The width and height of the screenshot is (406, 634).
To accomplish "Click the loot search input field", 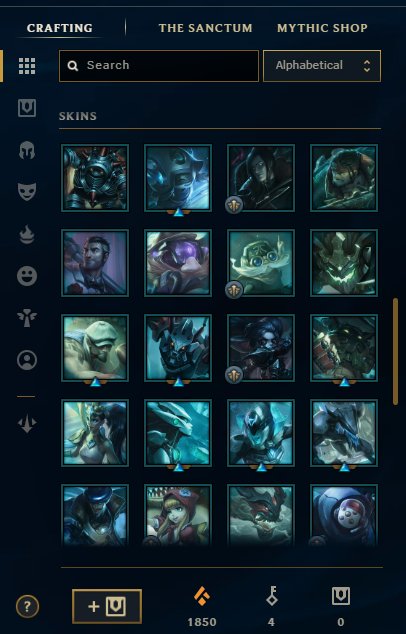I will point(159,66).
